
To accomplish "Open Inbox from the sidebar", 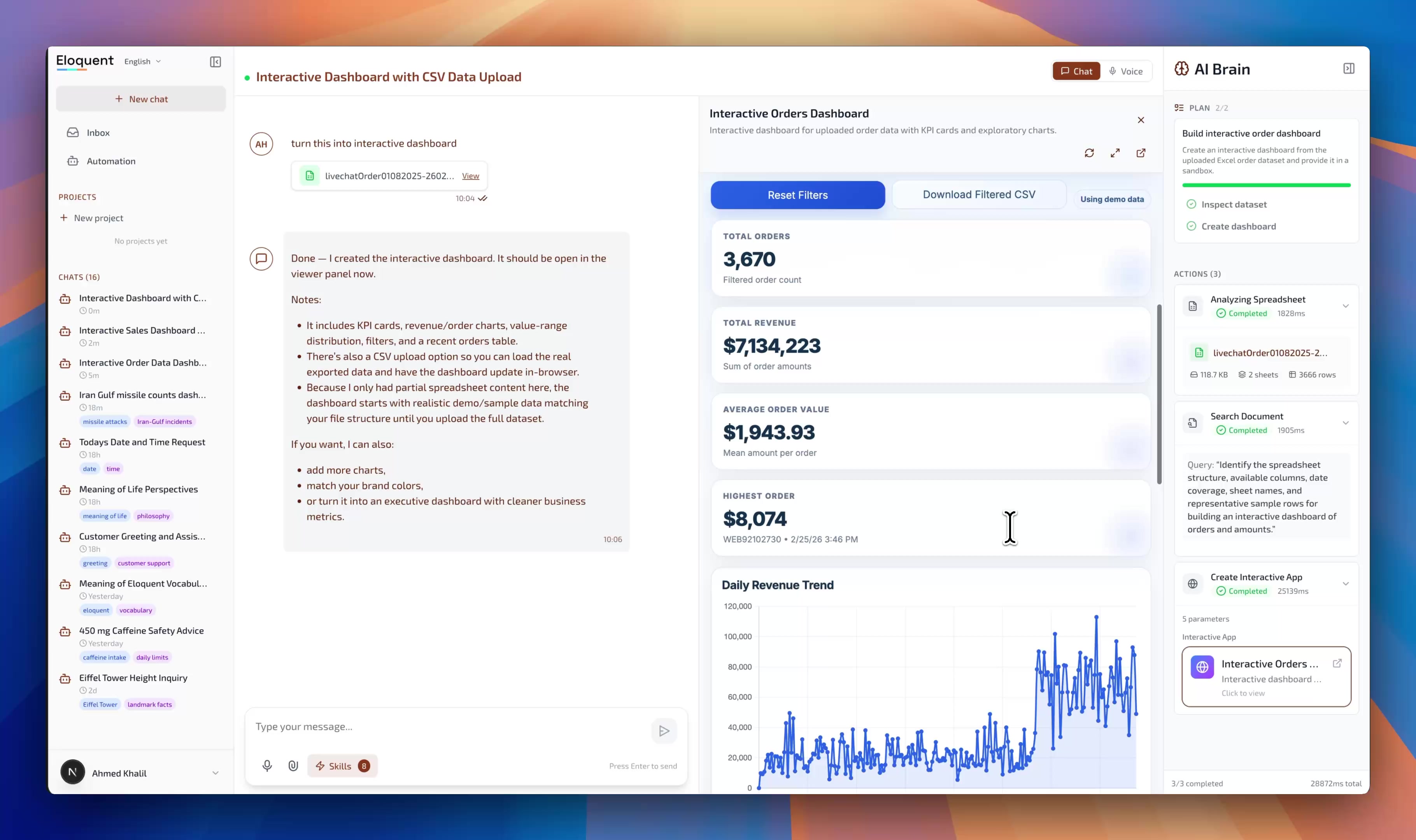I will click(x=141, y=133).
